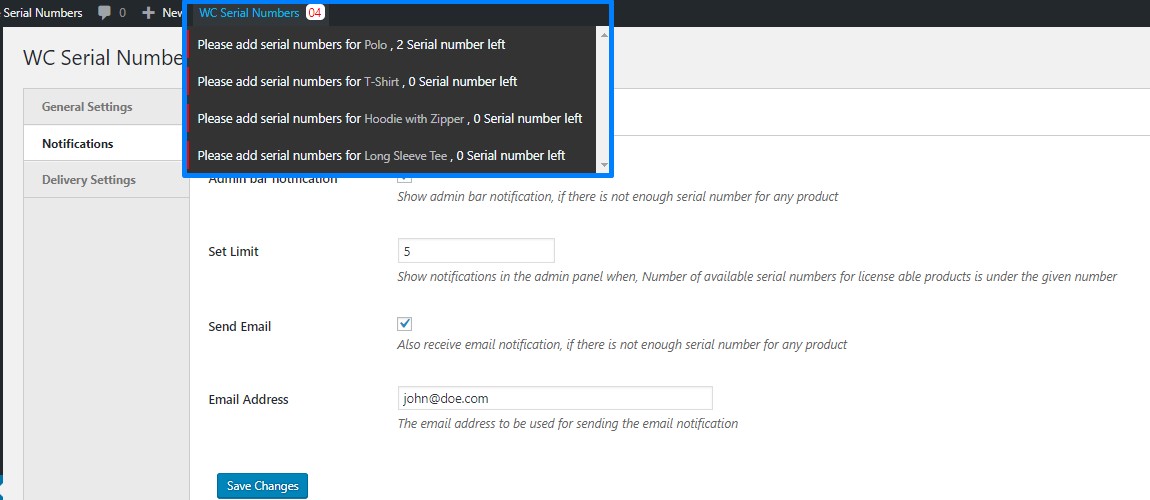Screen dimensions: 1150x500
Task: Click the Hoodie with Zipper product link
Action: click(x=414, y=118)
